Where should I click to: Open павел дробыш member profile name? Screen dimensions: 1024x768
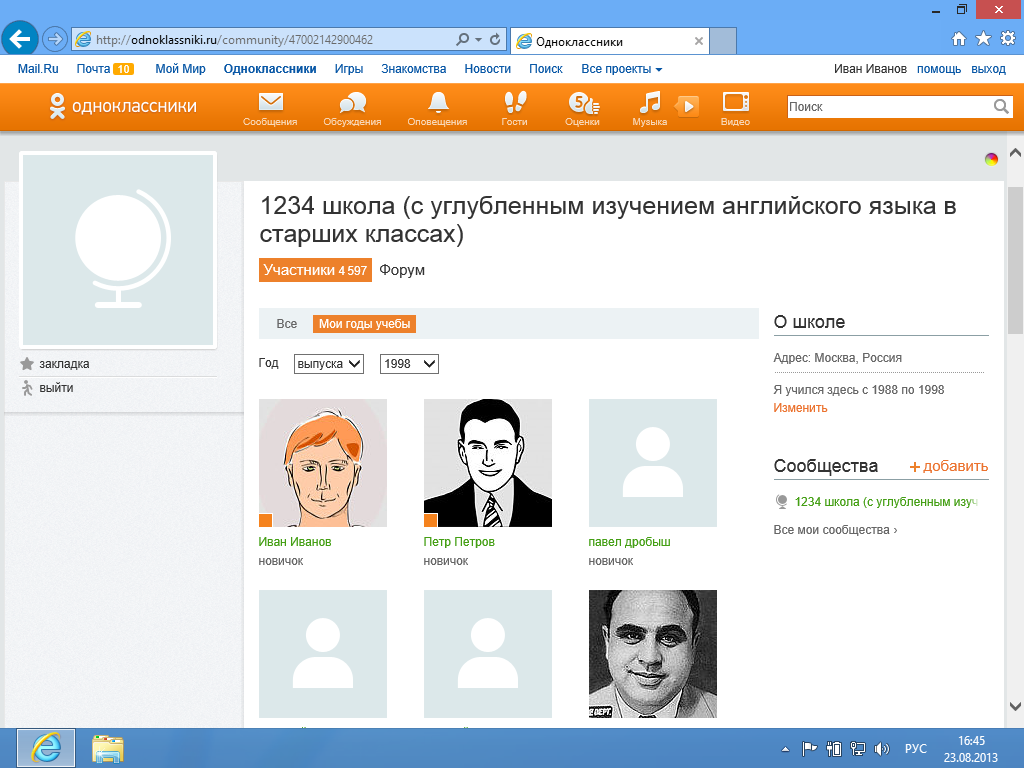point(630,541)
